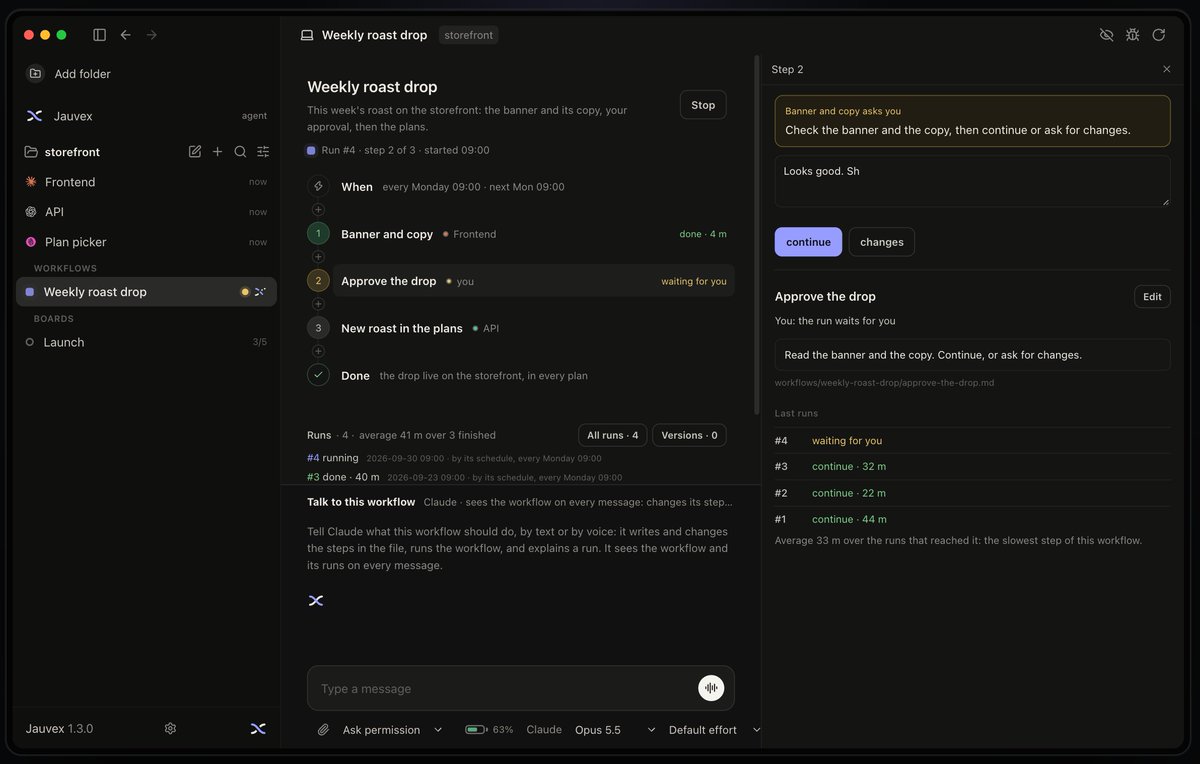The height and width of the screenshot is (764, 1200).
Task: Go back with the left arrow
Action: pos(126,35)
